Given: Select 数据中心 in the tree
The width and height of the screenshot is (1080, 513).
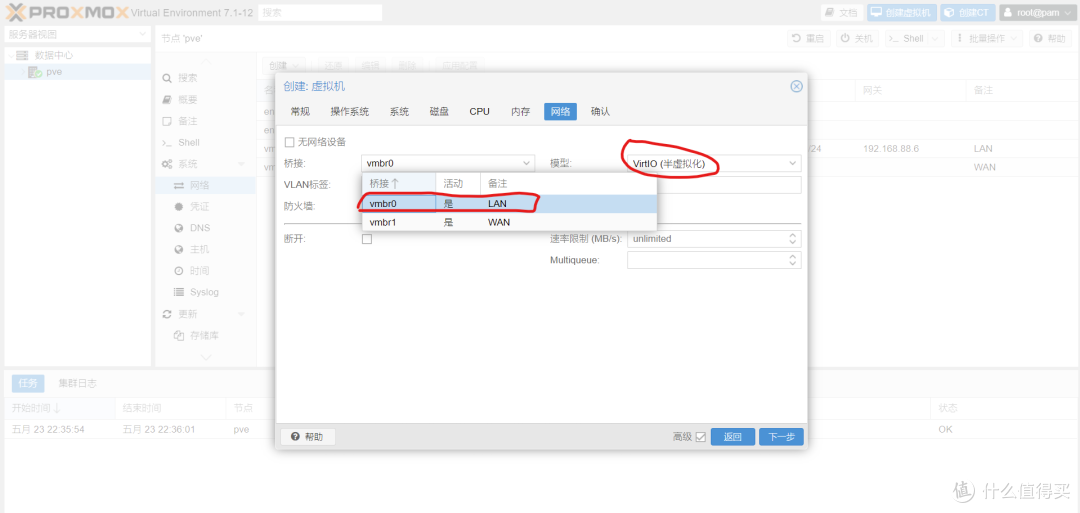Looking at the screenshot, I should click(x=54, y=55).
